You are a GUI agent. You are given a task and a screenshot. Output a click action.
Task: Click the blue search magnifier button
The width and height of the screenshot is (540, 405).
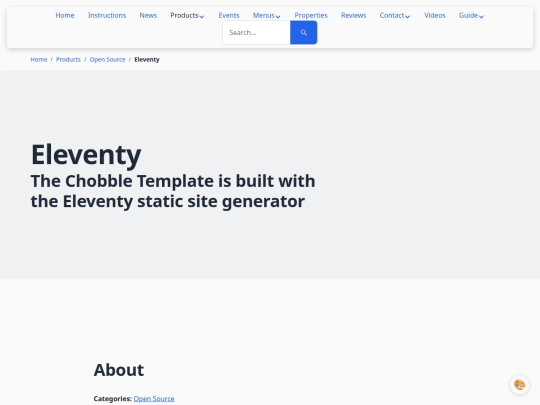(x=303, y=32)
